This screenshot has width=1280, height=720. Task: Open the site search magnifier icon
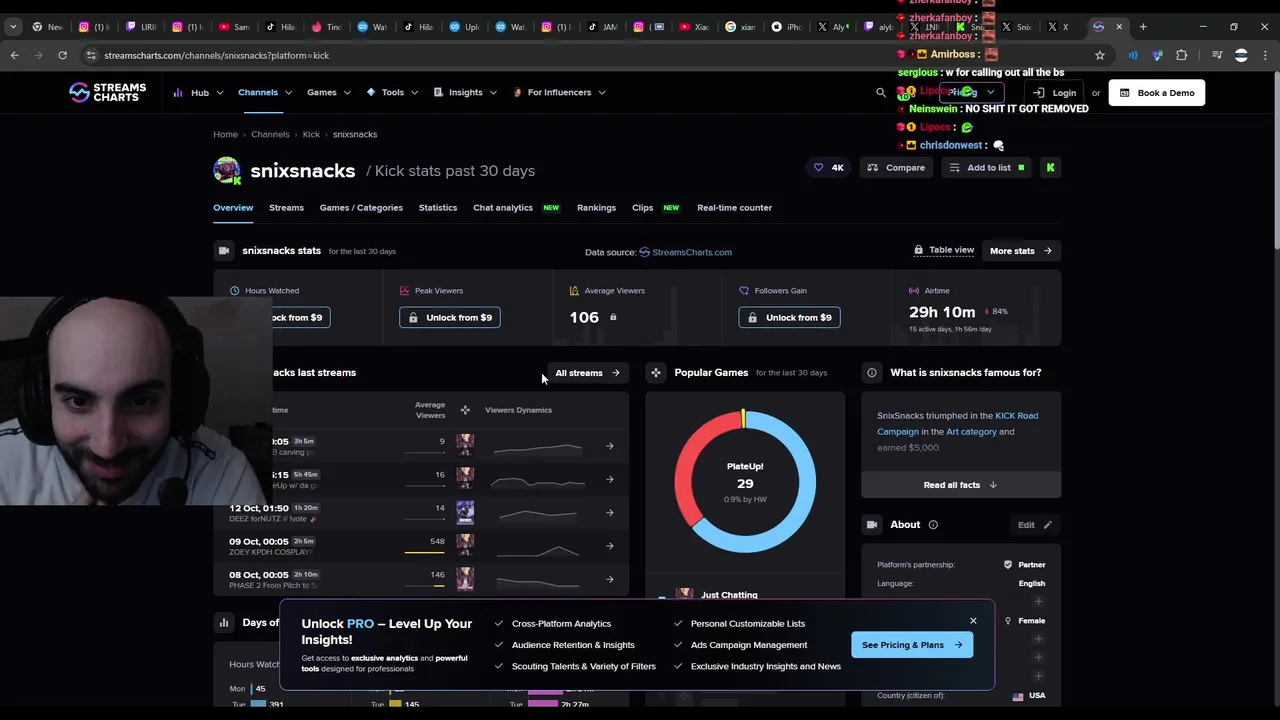point(881,92)
